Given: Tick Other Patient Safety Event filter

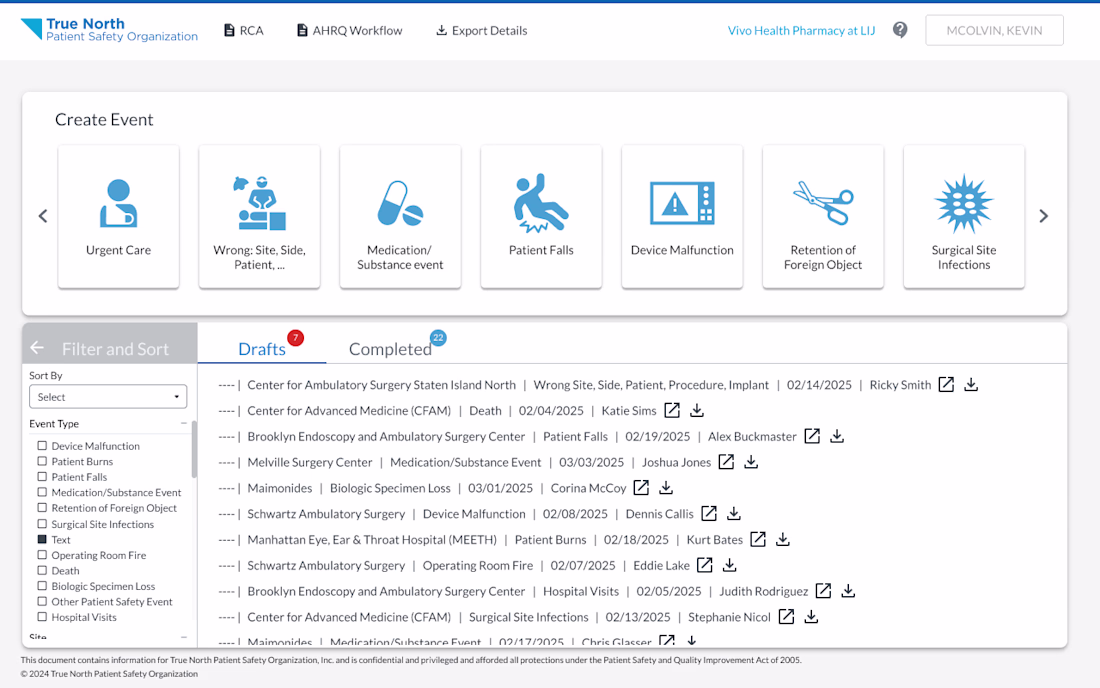Looking at the screenshot, I should coord(42,602).
